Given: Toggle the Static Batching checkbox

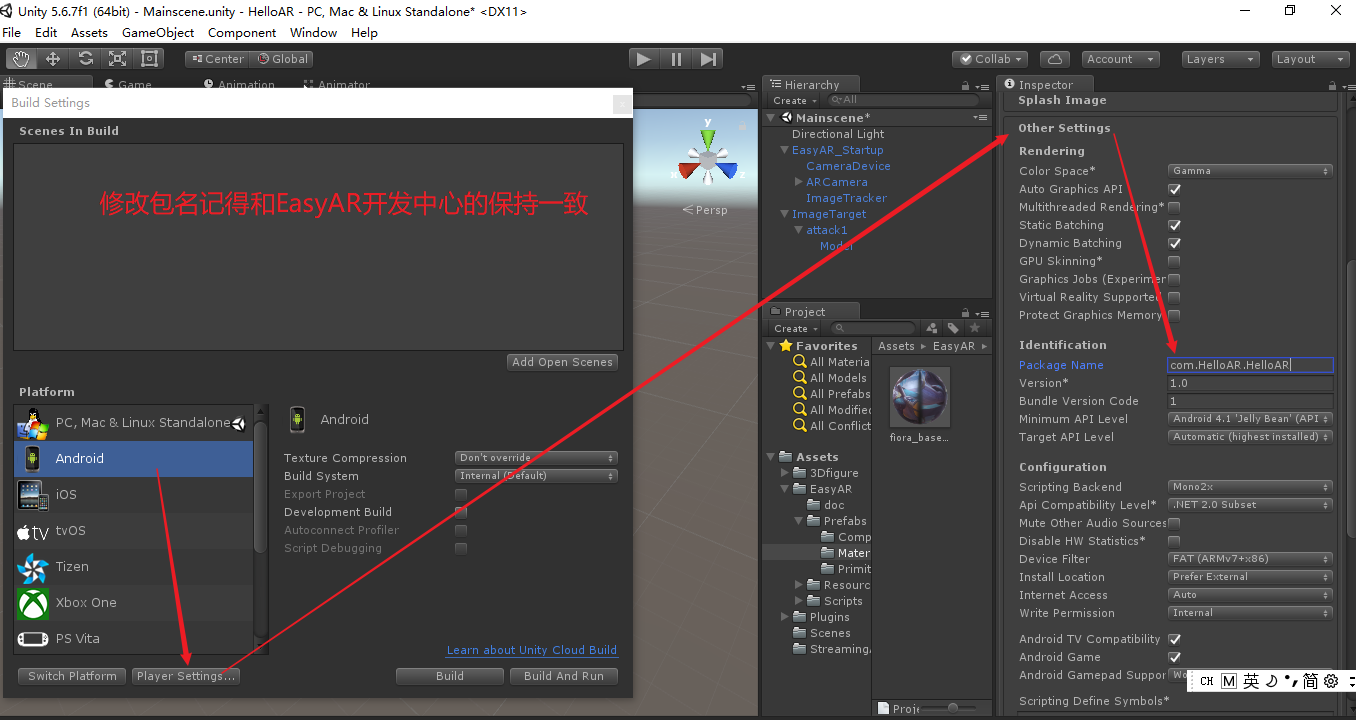Looking at the screenshot, I should [x=1175, y=225].
